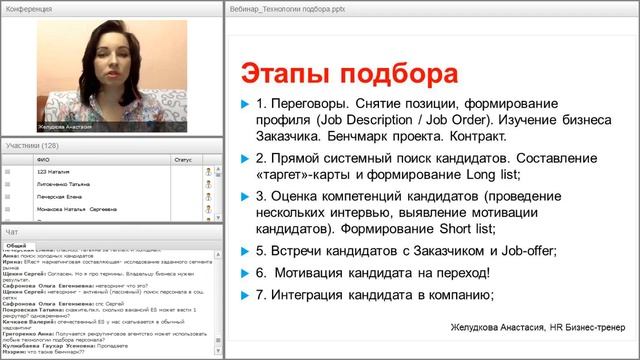Select the grey marker next to Монакова Наталья Сергеевна

[7, 209]
